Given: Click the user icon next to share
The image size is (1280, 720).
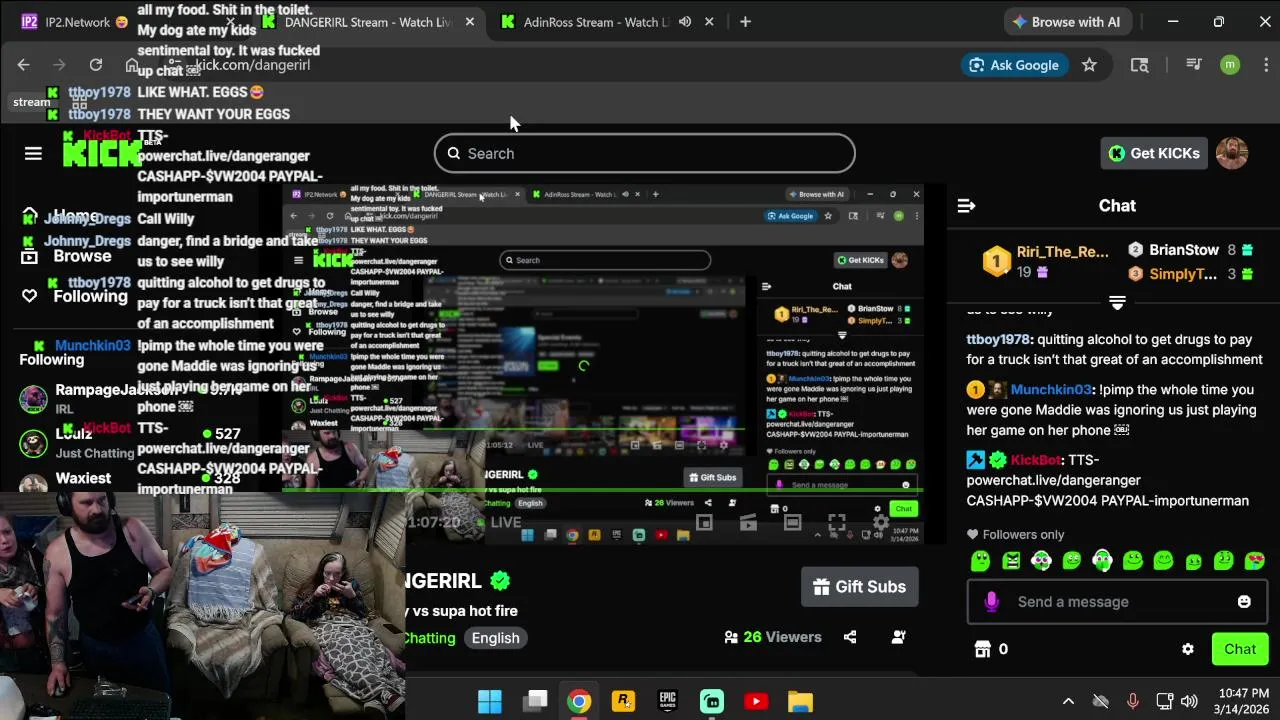Looking at the screenshot, I should (898, 637).
